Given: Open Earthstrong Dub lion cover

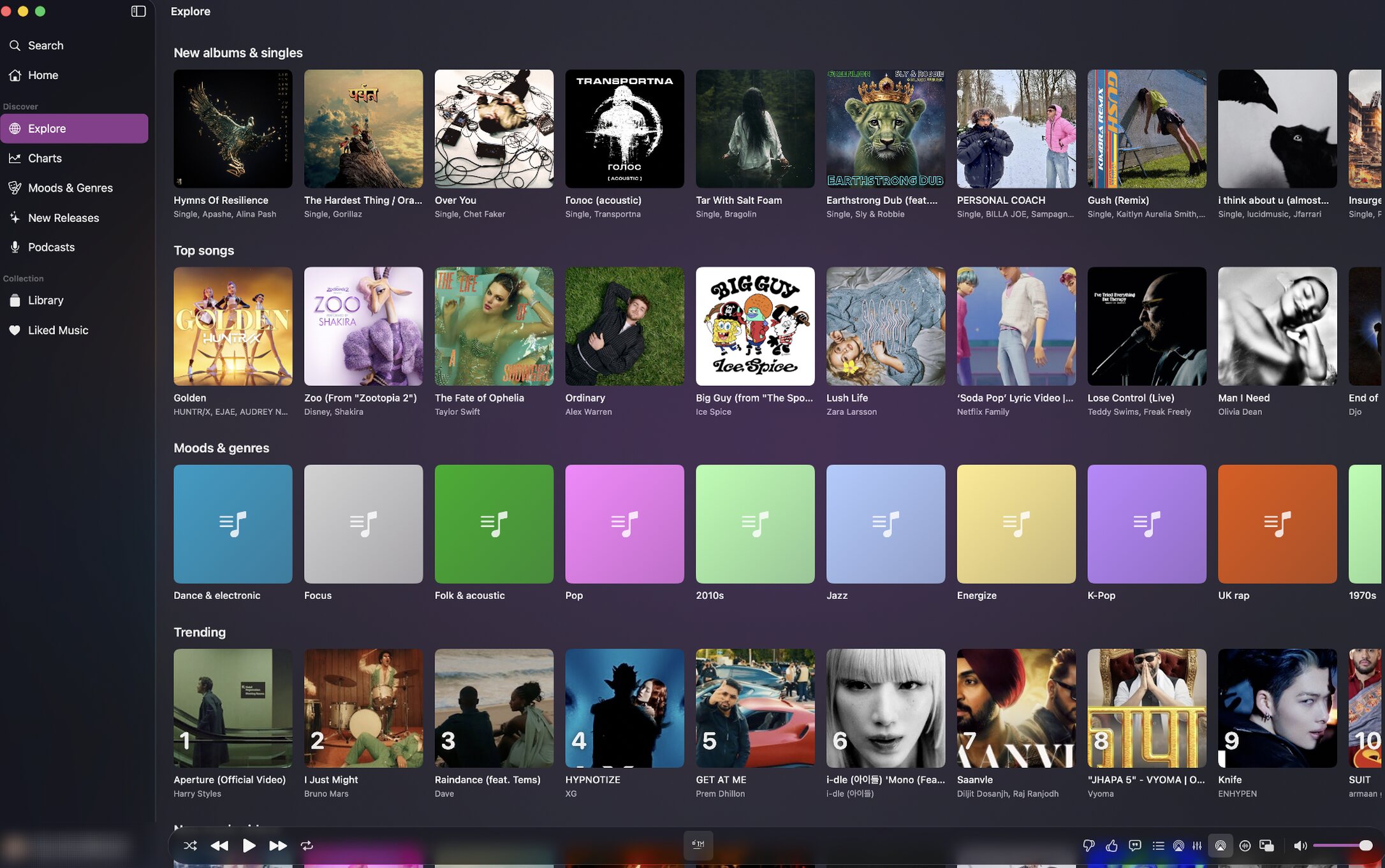Looking at the screenshot, I should [886, 129].
